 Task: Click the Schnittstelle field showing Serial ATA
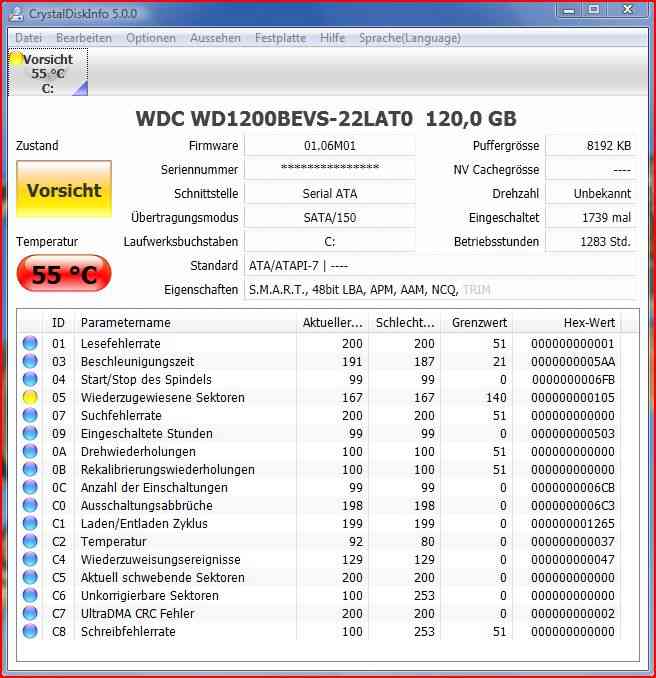(x=330, y=193)
